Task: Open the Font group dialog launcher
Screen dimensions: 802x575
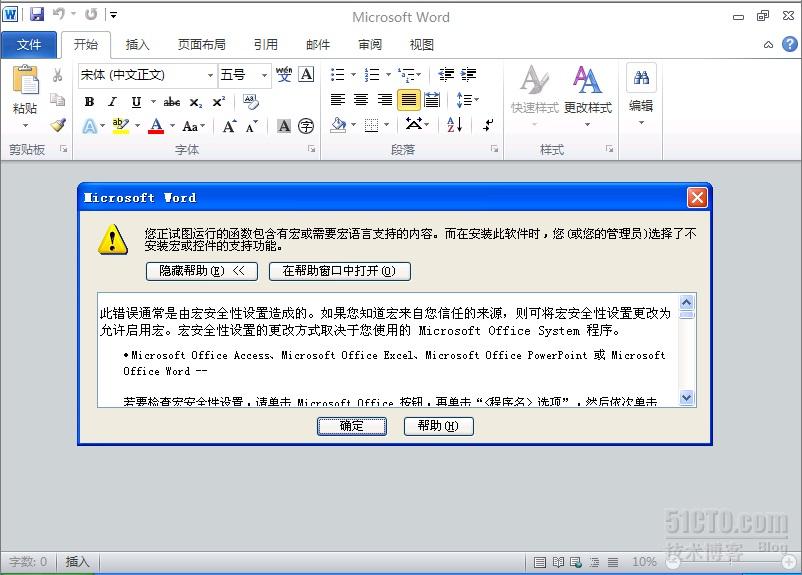Action: pos(311,149)
